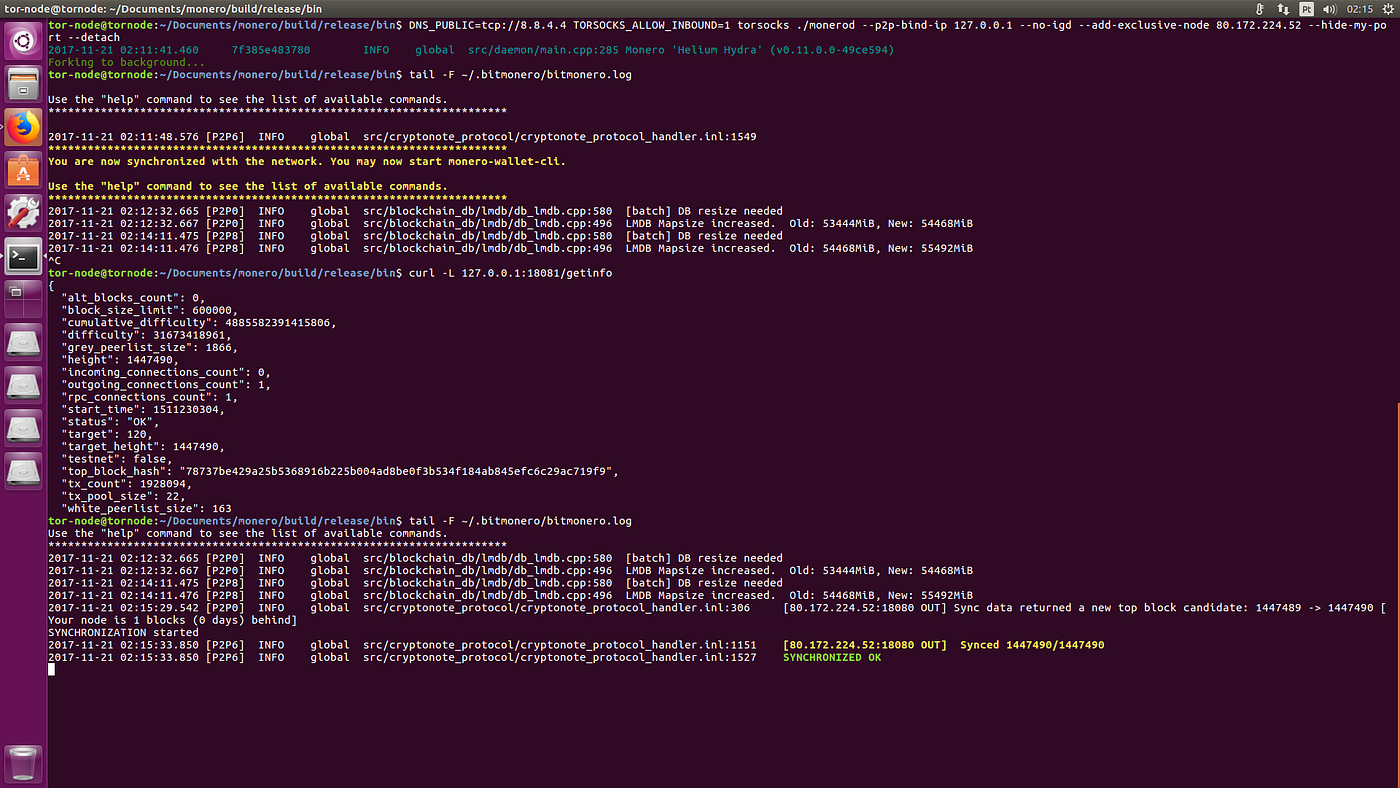1400x788 pixels.
Task: Click the "white_peerlist_size": 163 line
Action: [146, 509]
